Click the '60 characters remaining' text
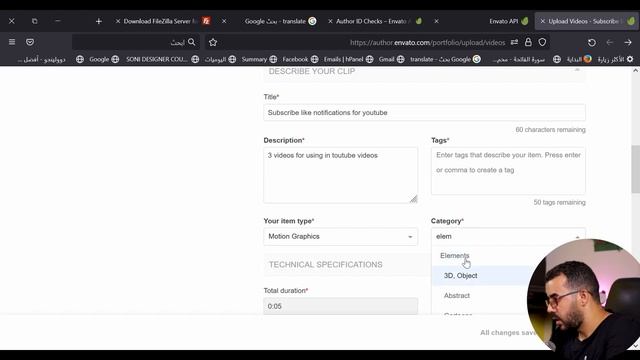Screen dimensions: 640x360 click(550, 129)
